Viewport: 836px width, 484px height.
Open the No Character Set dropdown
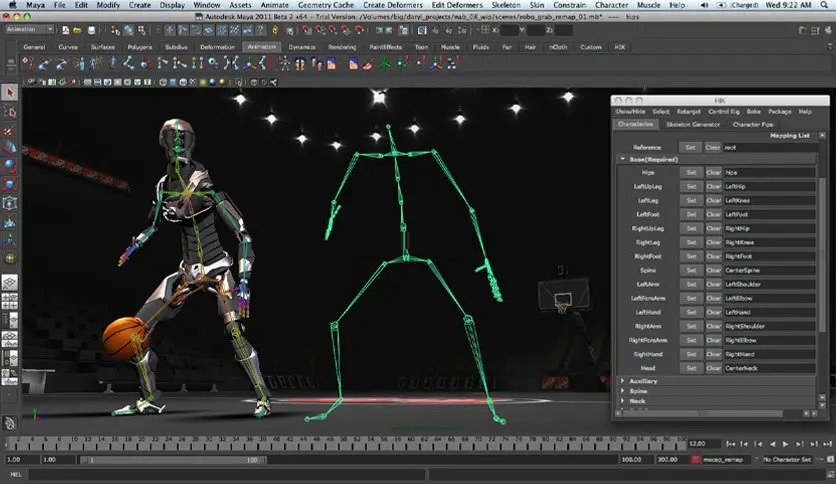[x=790, y=459]
